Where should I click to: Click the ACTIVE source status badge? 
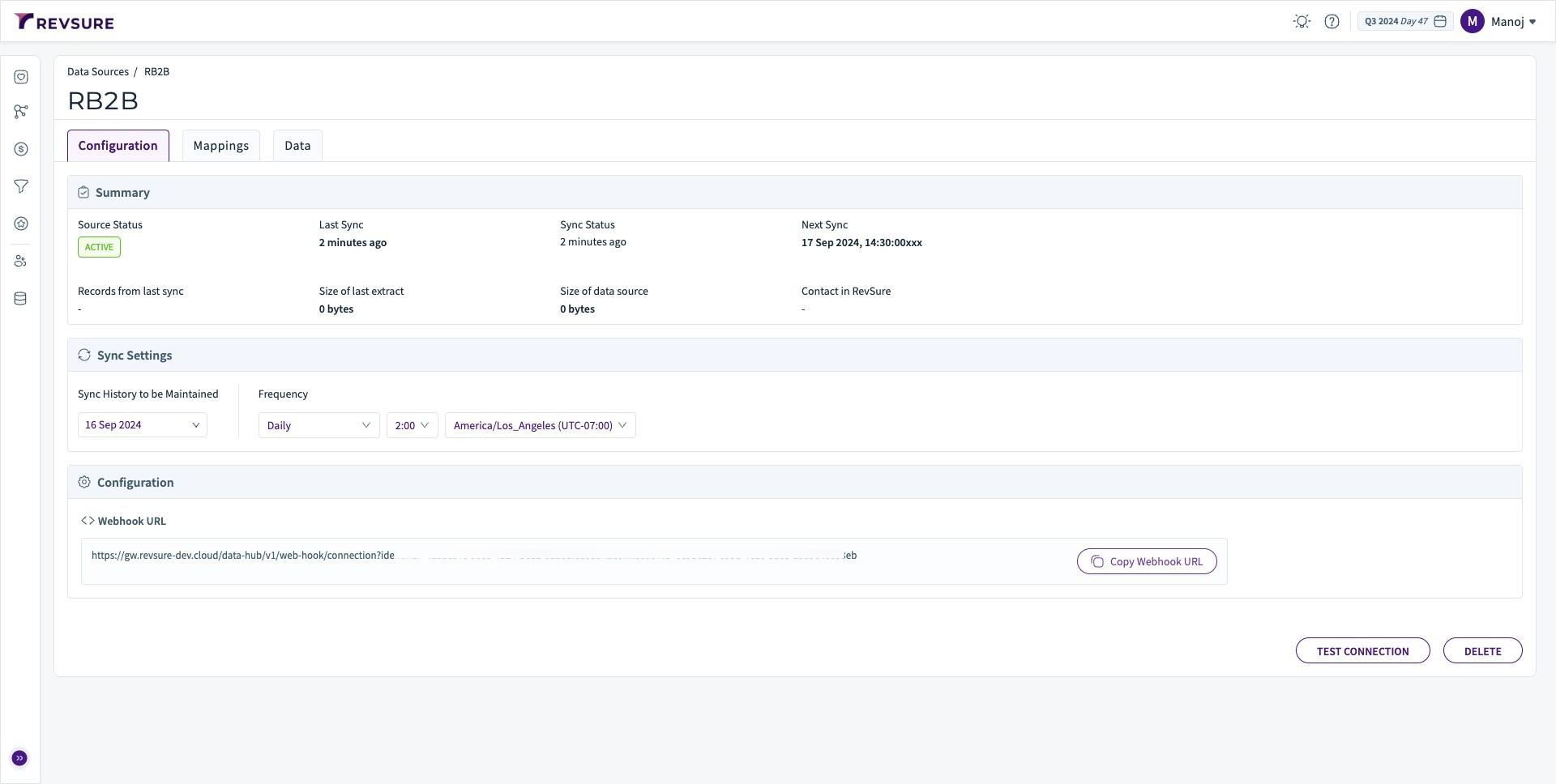click(x=99, y=247)
